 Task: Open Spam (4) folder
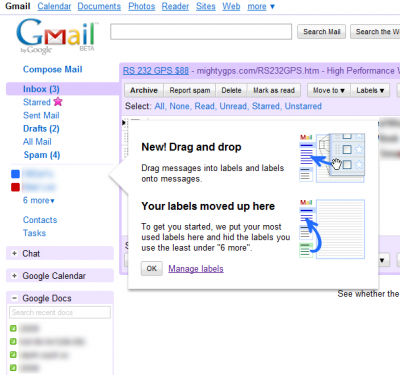[x=42, y=155]
